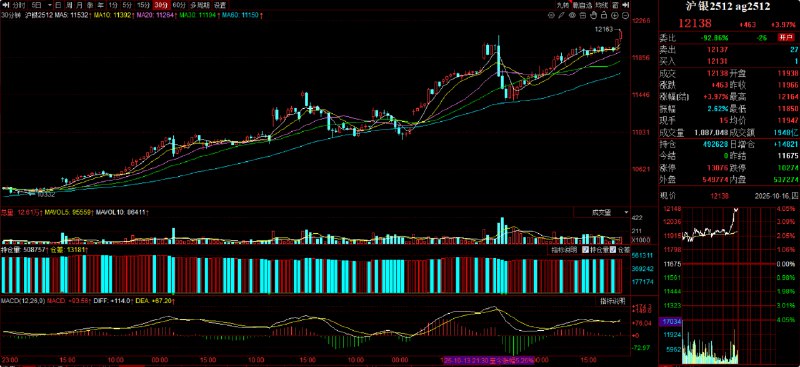Click the stacked-layers icon above chart
800x367 pixels.
point(583,15)
